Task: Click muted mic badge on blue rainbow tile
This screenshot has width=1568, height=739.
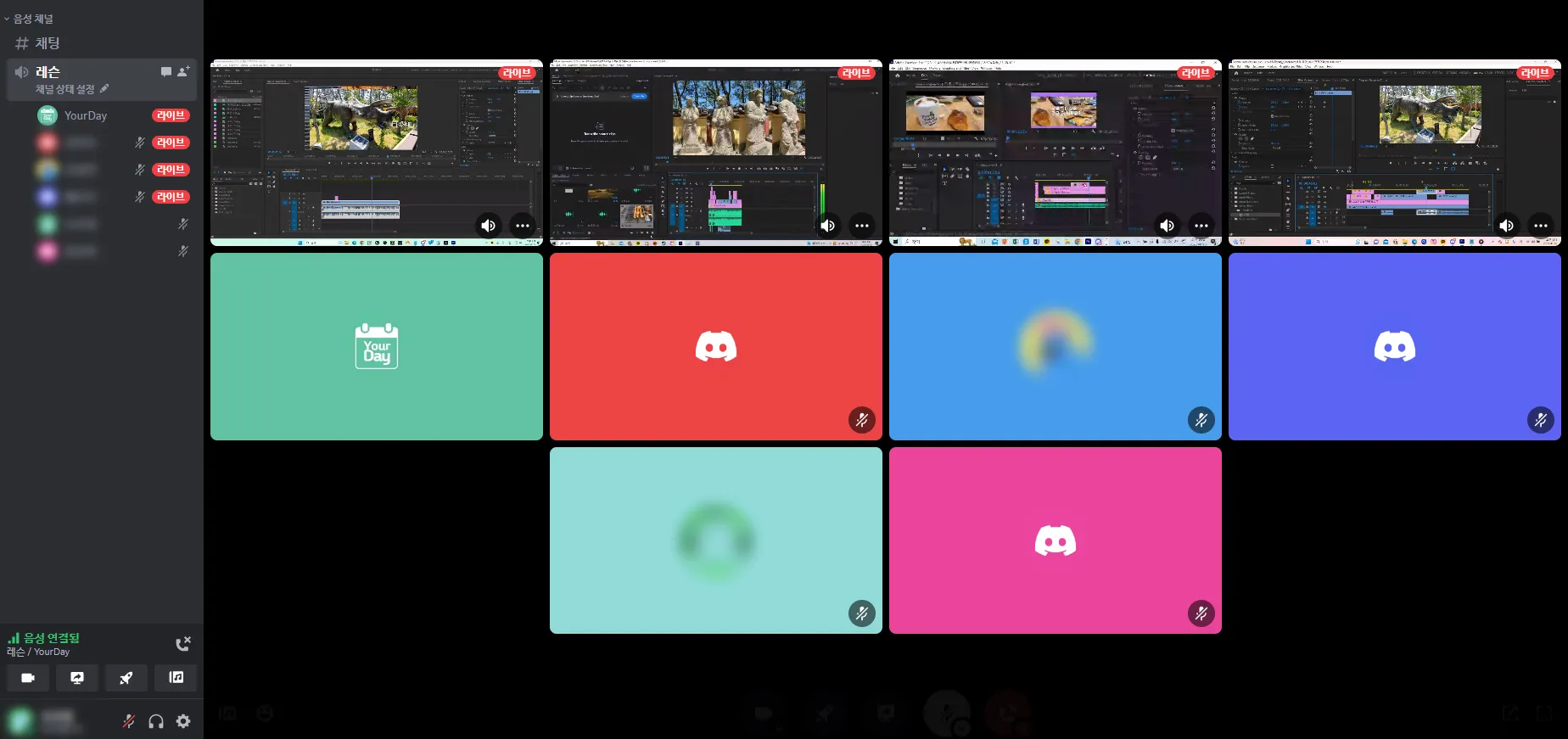Action: (1201, 420)
